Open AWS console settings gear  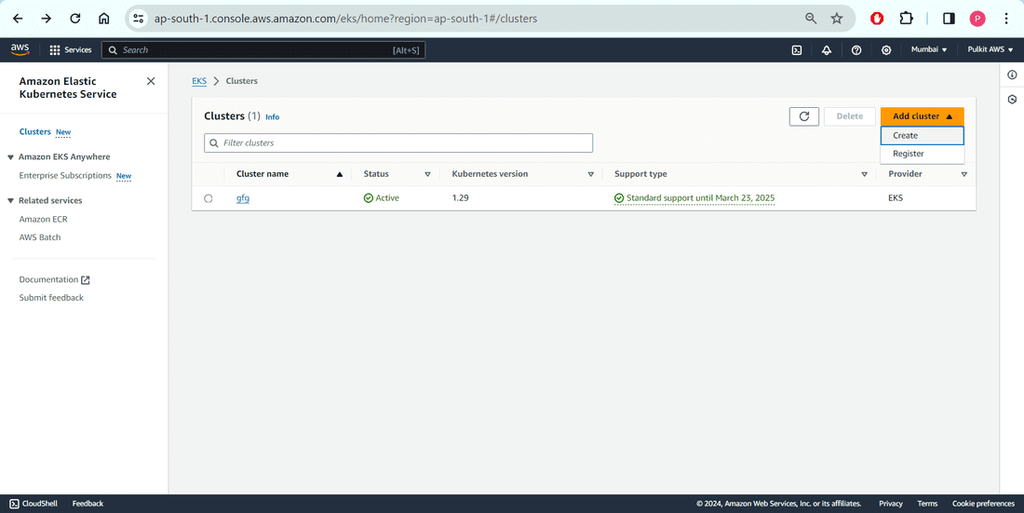coord(886,50)
